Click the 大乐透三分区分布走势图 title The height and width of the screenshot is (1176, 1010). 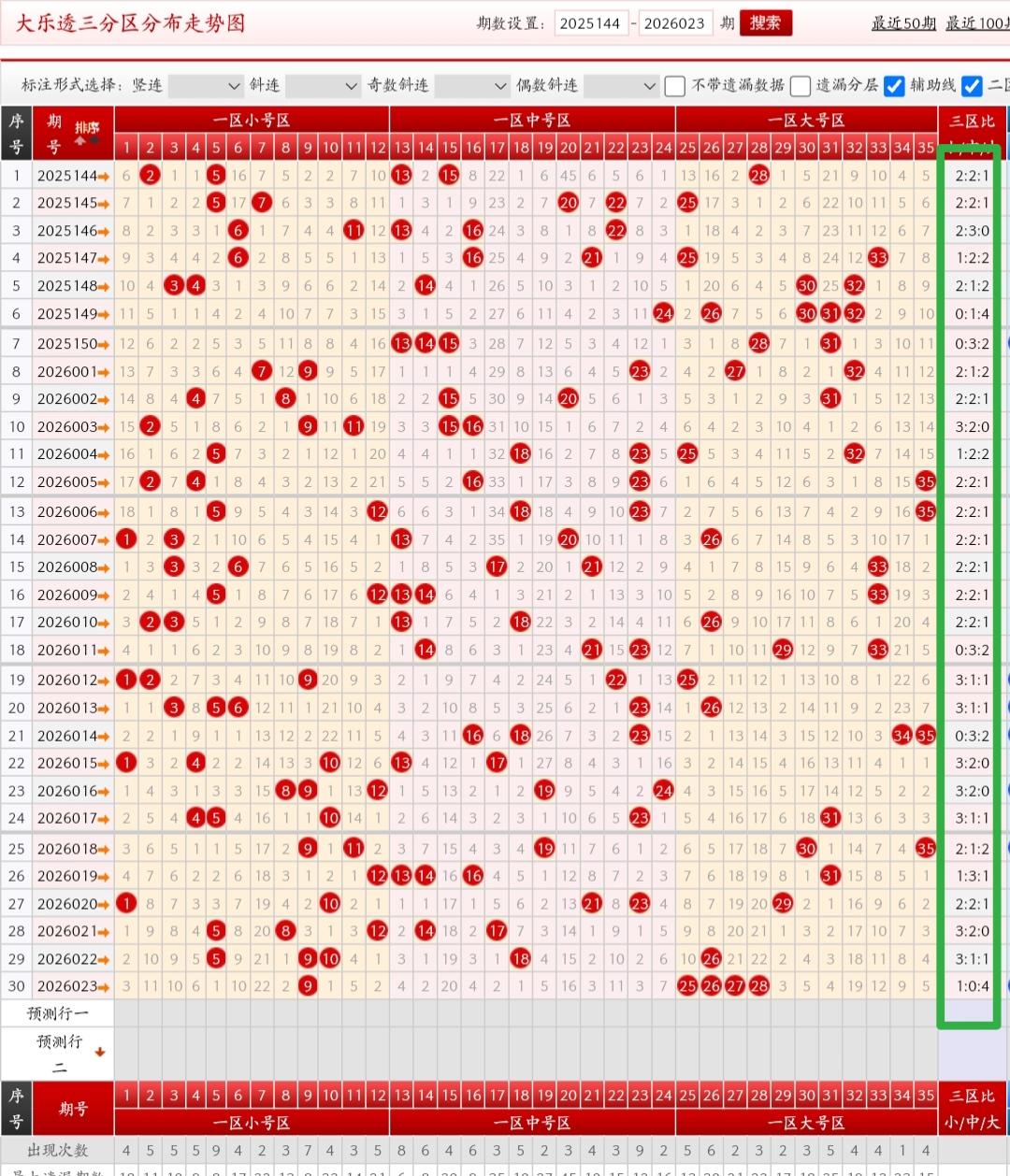(x=130, y=23)
